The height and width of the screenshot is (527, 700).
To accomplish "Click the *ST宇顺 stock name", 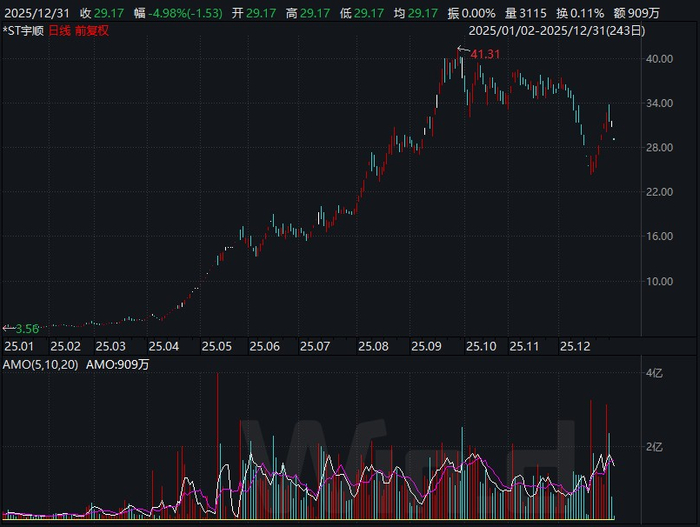I will point(23,31).
